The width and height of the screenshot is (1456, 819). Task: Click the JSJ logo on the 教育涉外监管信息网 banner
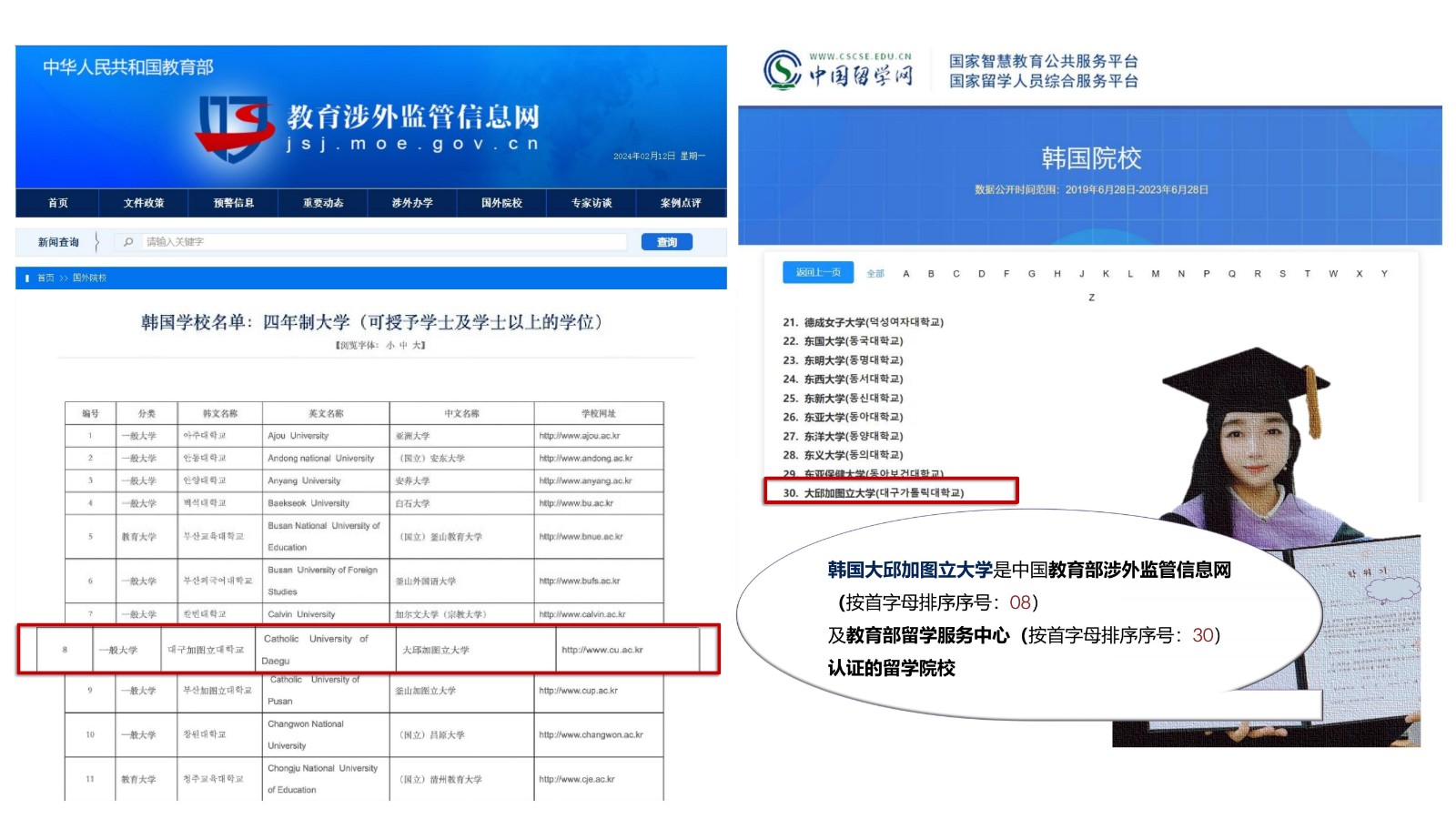pos(235,128)
